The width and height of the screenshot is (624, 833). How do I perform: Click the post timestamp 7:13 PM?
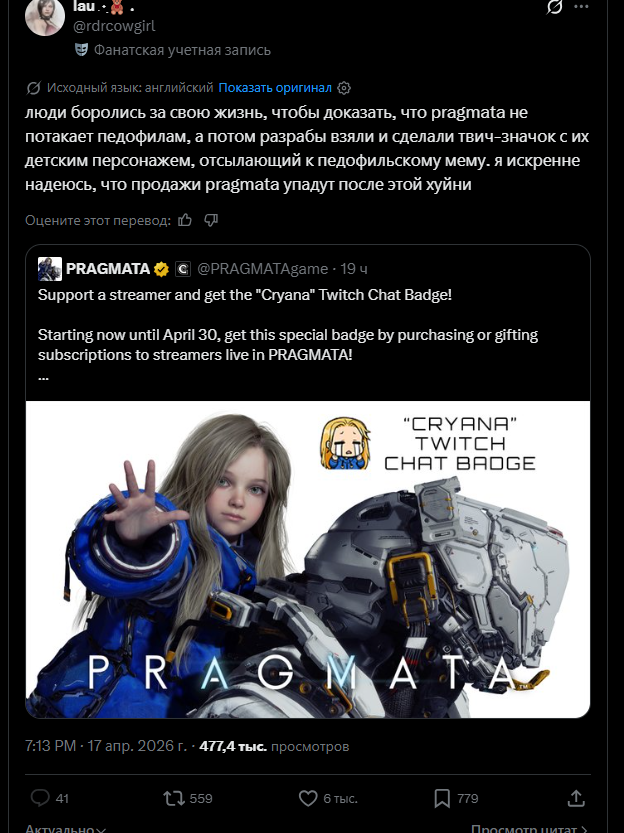click(50, 746)
